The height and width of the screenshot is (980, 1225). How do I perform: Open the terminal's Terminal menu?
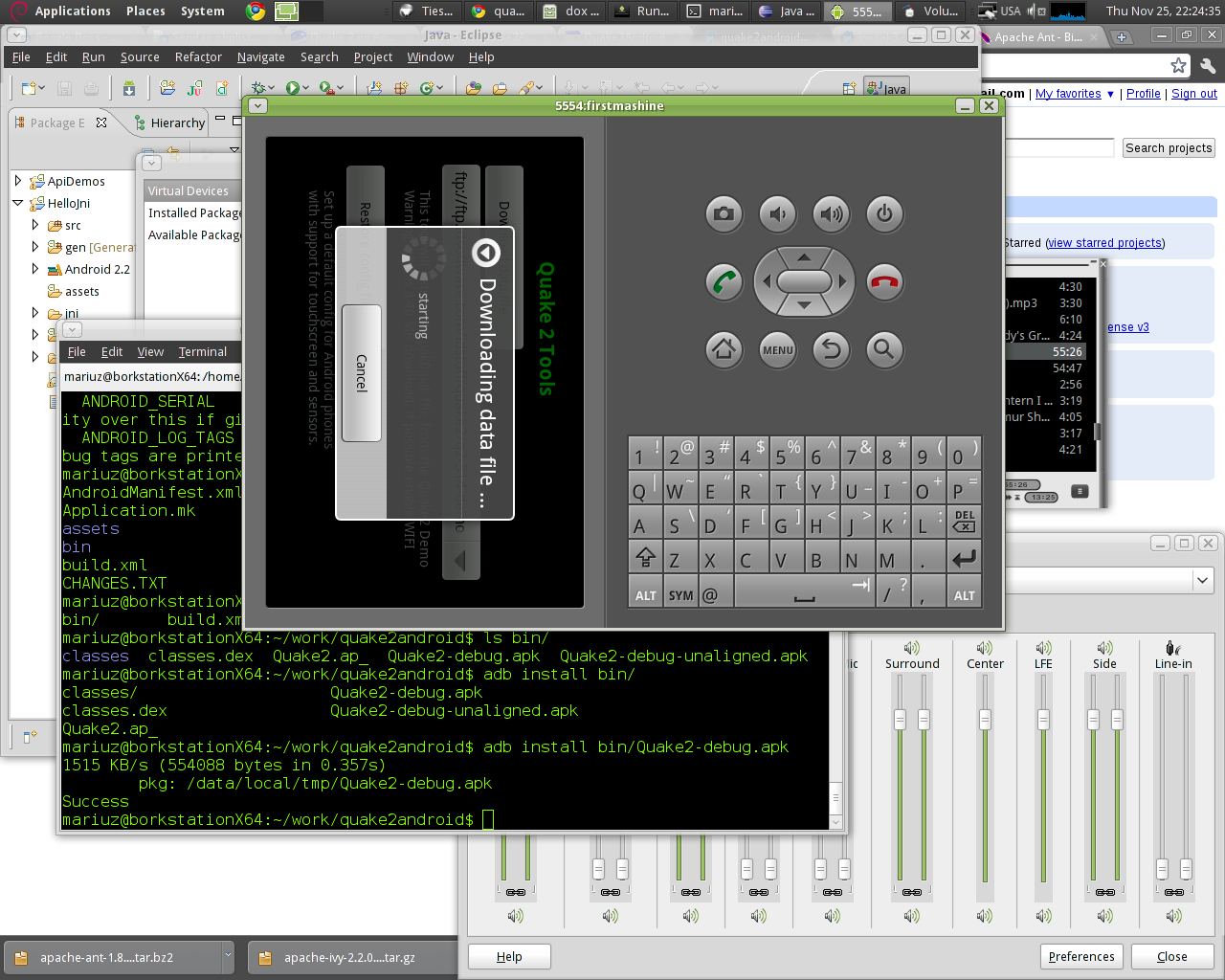coord(203,352)
